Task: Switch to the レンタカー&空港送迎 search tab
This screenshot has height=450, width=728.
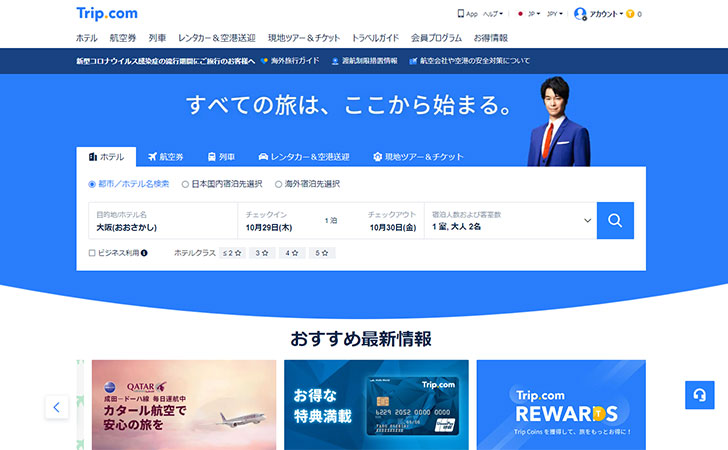Action: (x=304, y=157)
